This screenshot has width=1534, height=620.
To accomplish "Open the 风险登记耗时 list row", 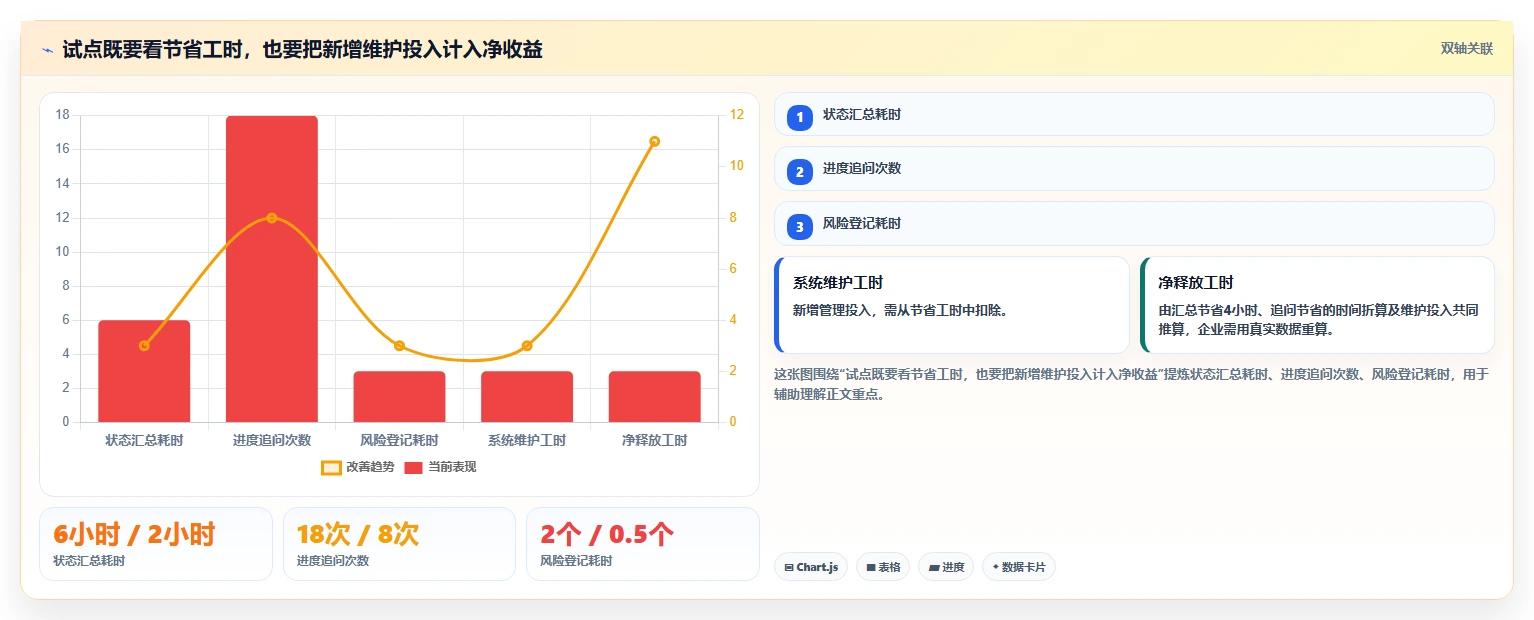I will click(1134, 223).
